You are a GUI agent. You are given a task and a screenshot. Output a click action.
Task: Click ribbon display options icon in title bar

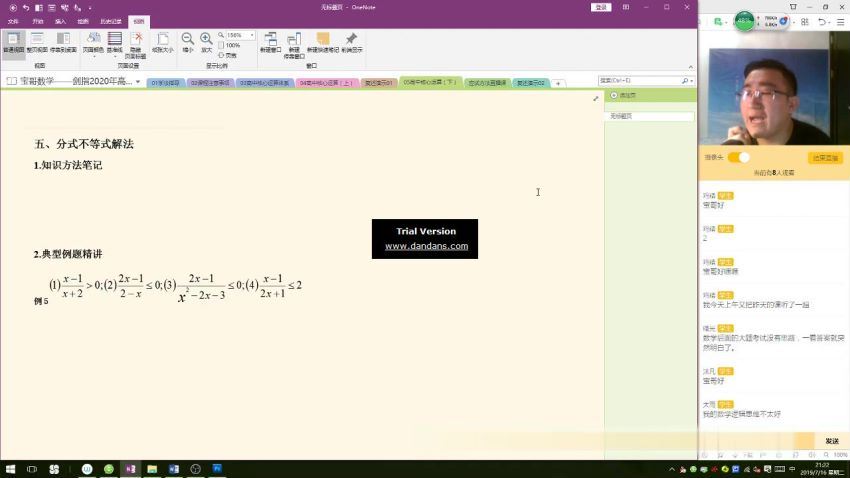(x=626, y=8)
